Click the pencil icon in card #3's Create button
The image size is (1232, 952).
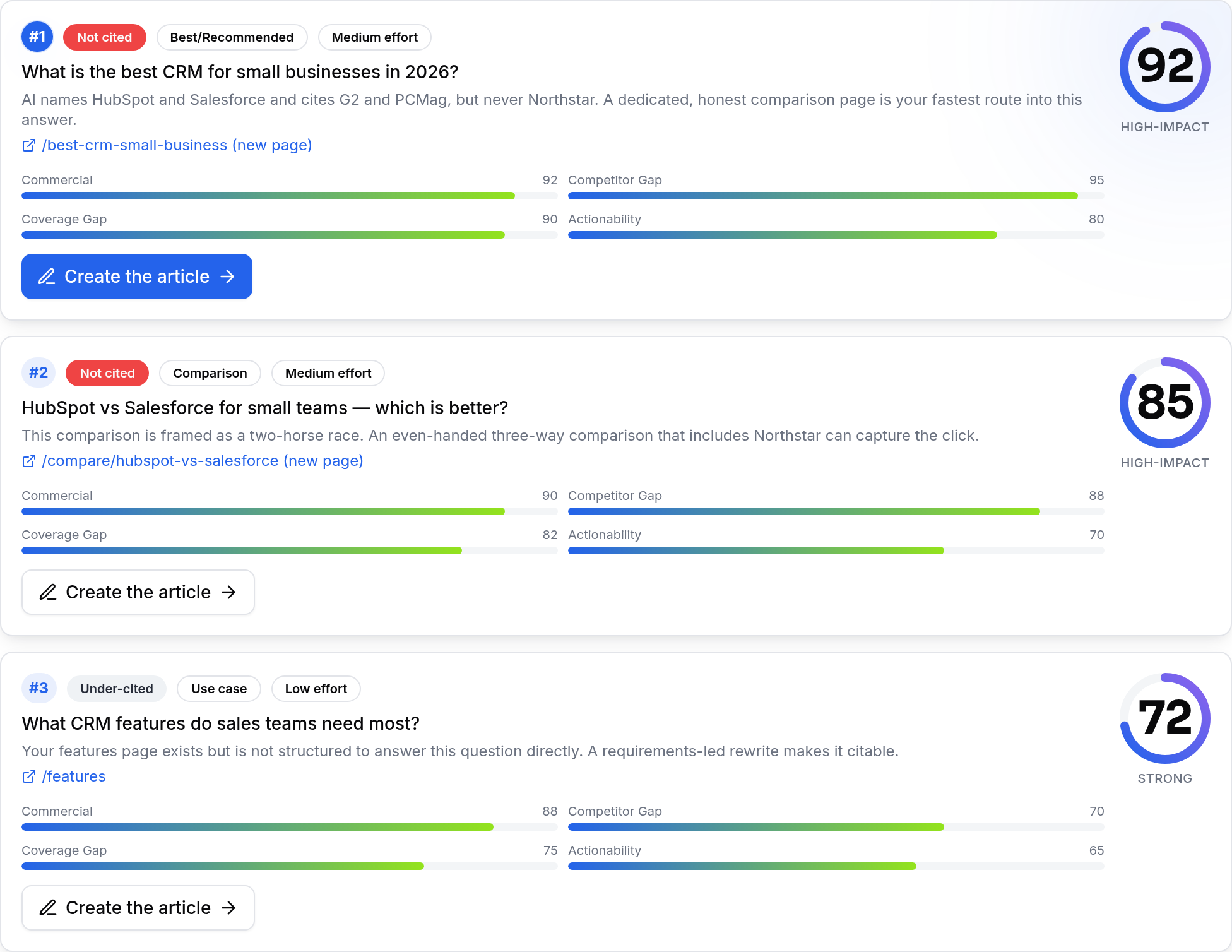[x=48, y=908]
